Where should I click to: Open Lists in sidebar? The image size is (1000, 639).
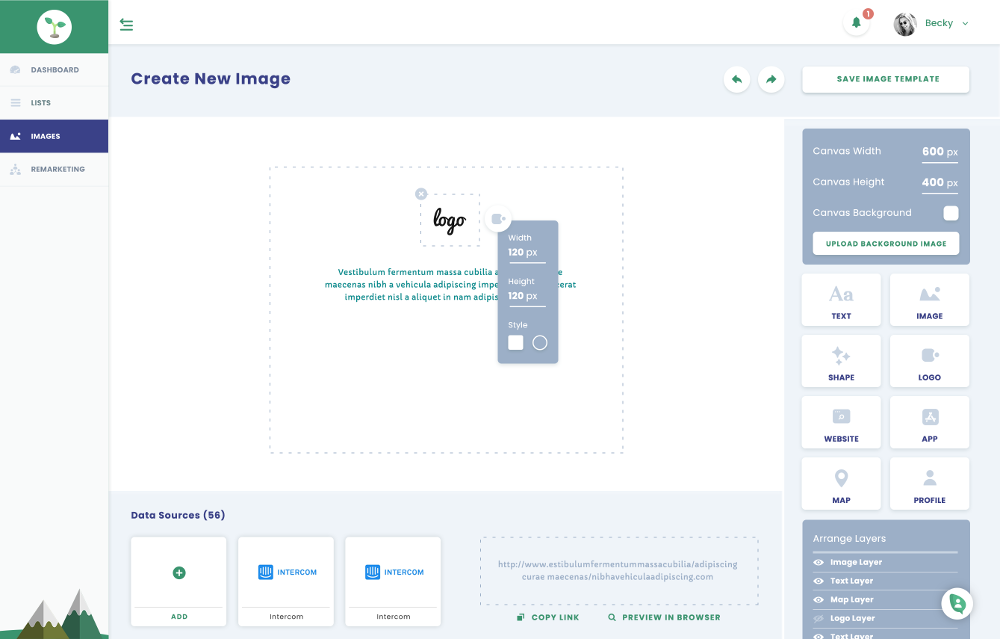click(x=54, y=103)
